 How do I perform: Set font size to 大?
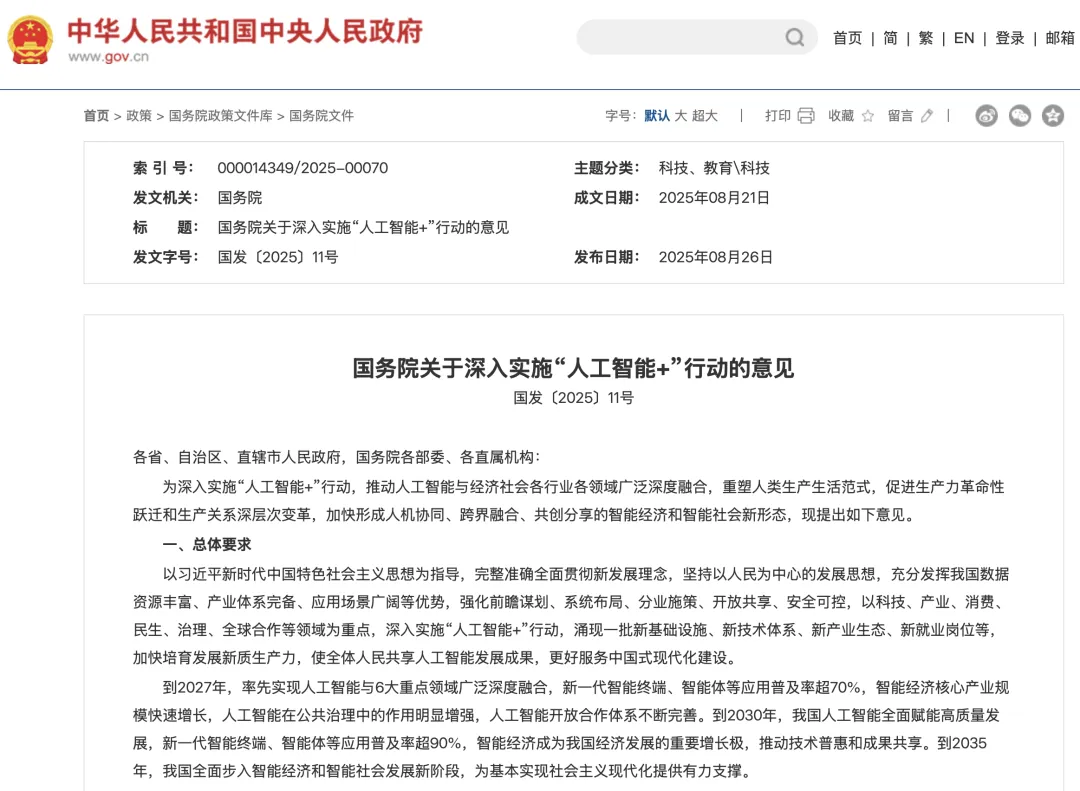[x=681, y=115]
